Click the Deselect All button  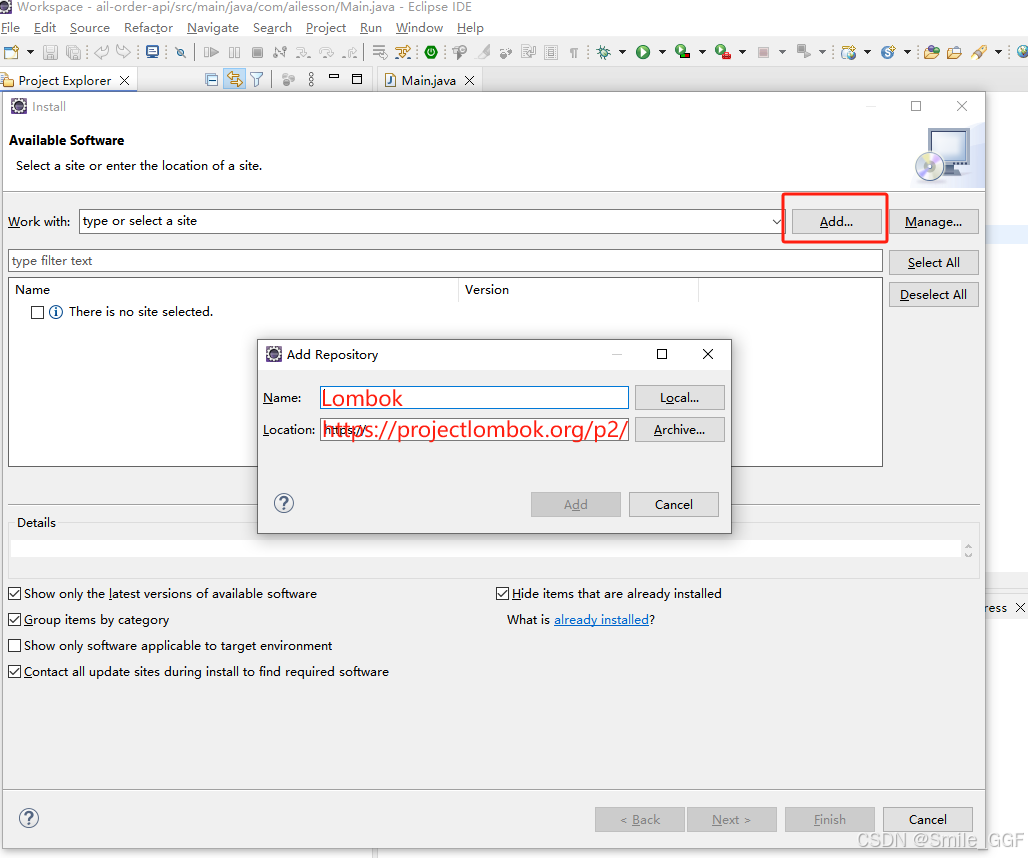click(934, 295)
